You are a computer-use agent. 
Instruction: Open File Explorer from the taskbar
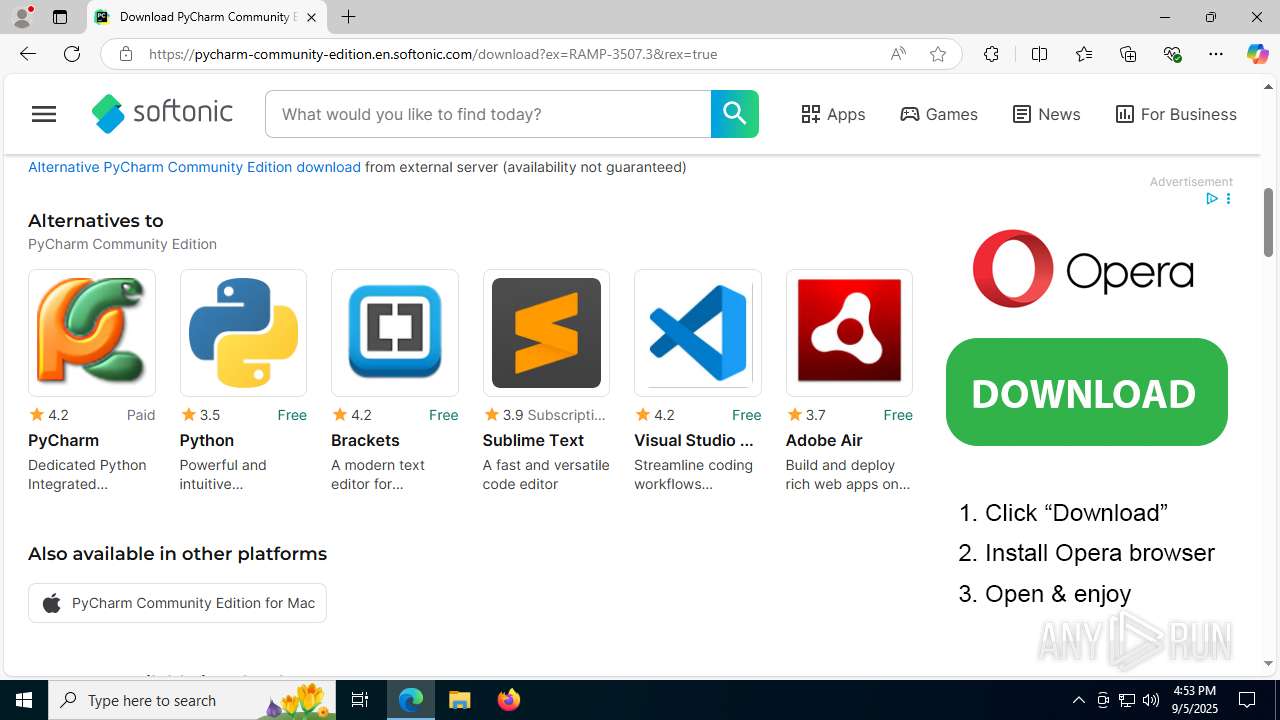point(460,700)
